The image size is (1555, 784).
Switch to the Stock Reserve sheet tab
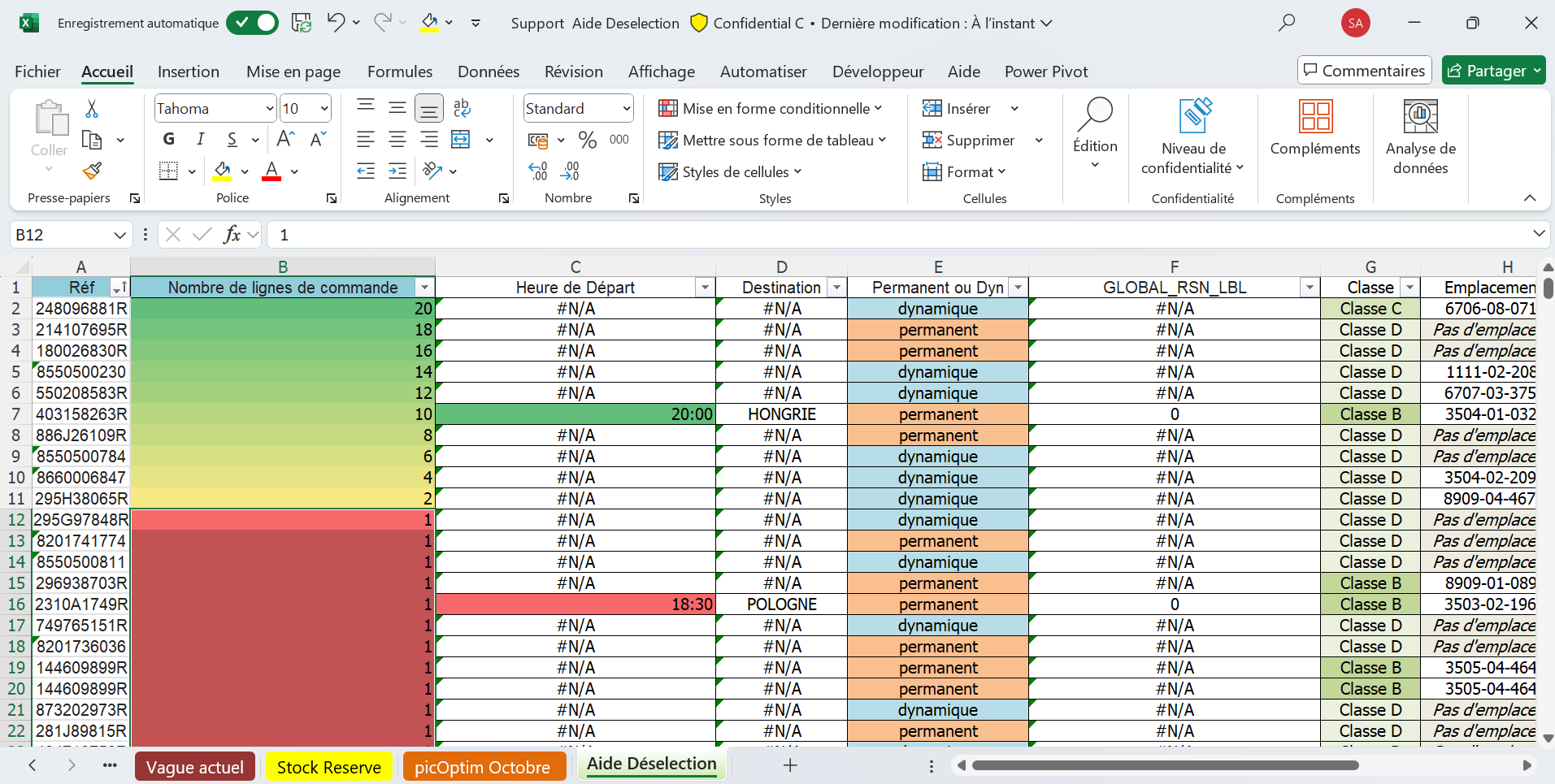pos(328,767)
